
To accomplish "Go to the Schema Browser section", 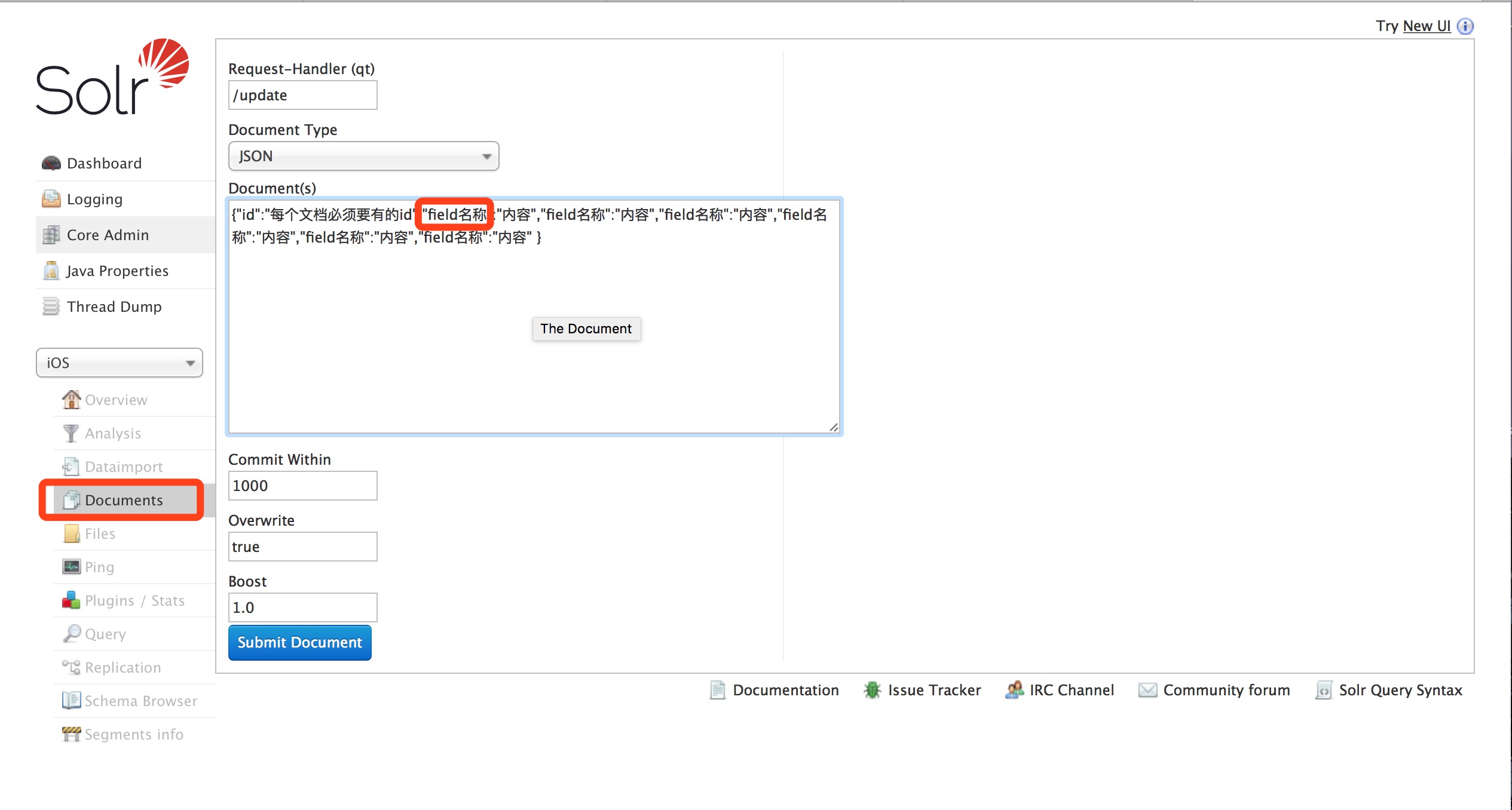I will pyautogui.click(x=134, y=701).
